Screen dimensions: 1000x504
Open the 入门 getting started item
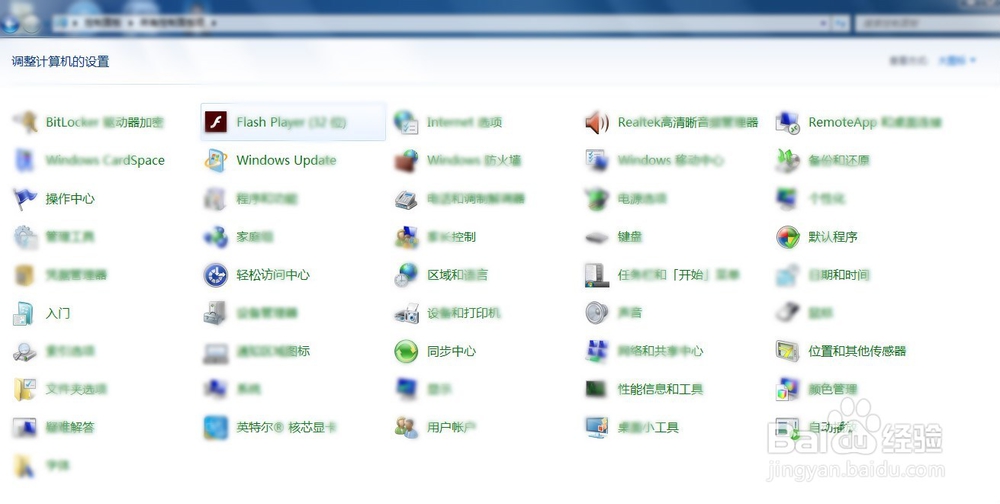(41, 313)
